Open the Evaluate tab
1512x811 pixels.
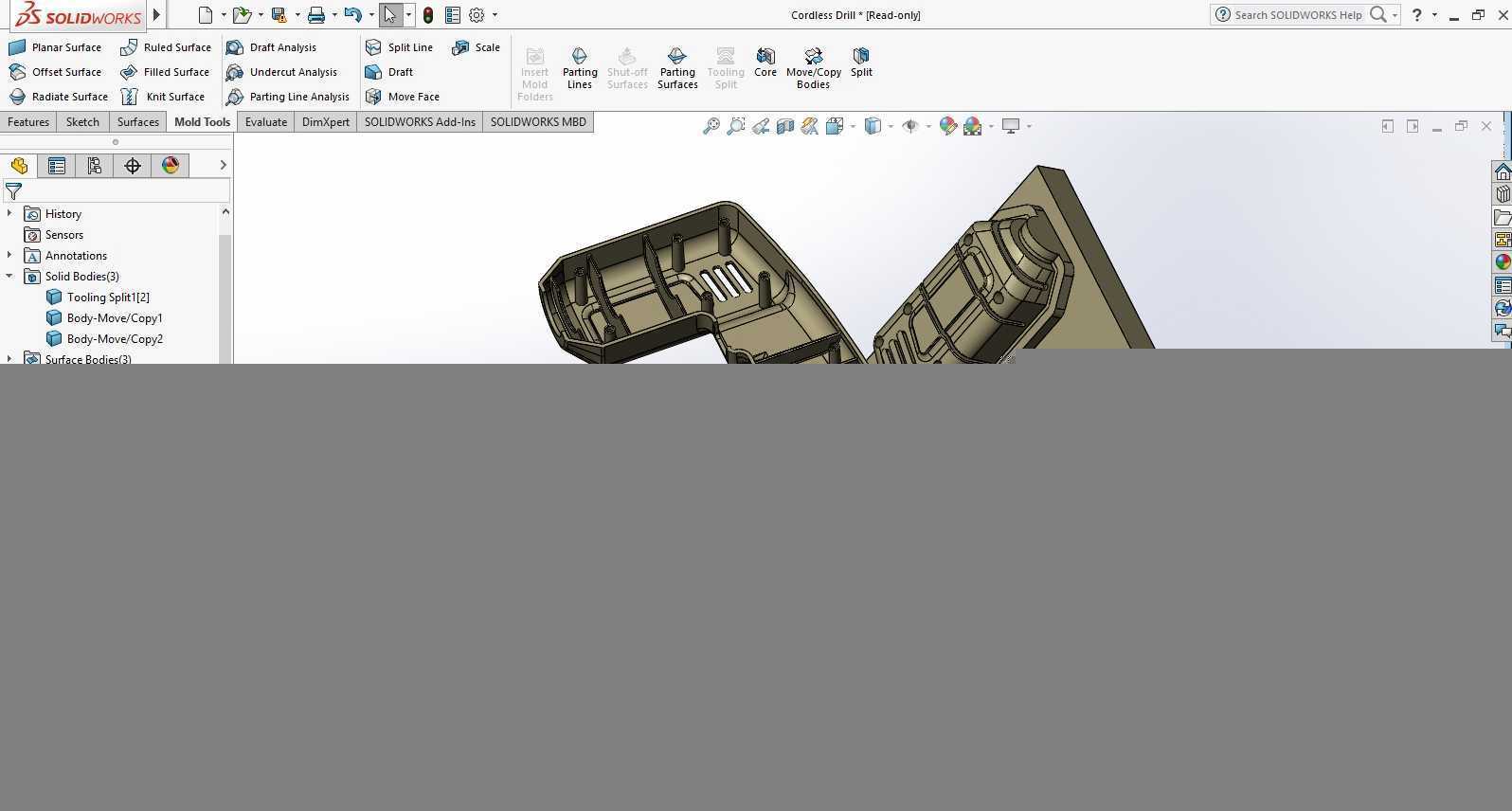click(x=266, y=122)
